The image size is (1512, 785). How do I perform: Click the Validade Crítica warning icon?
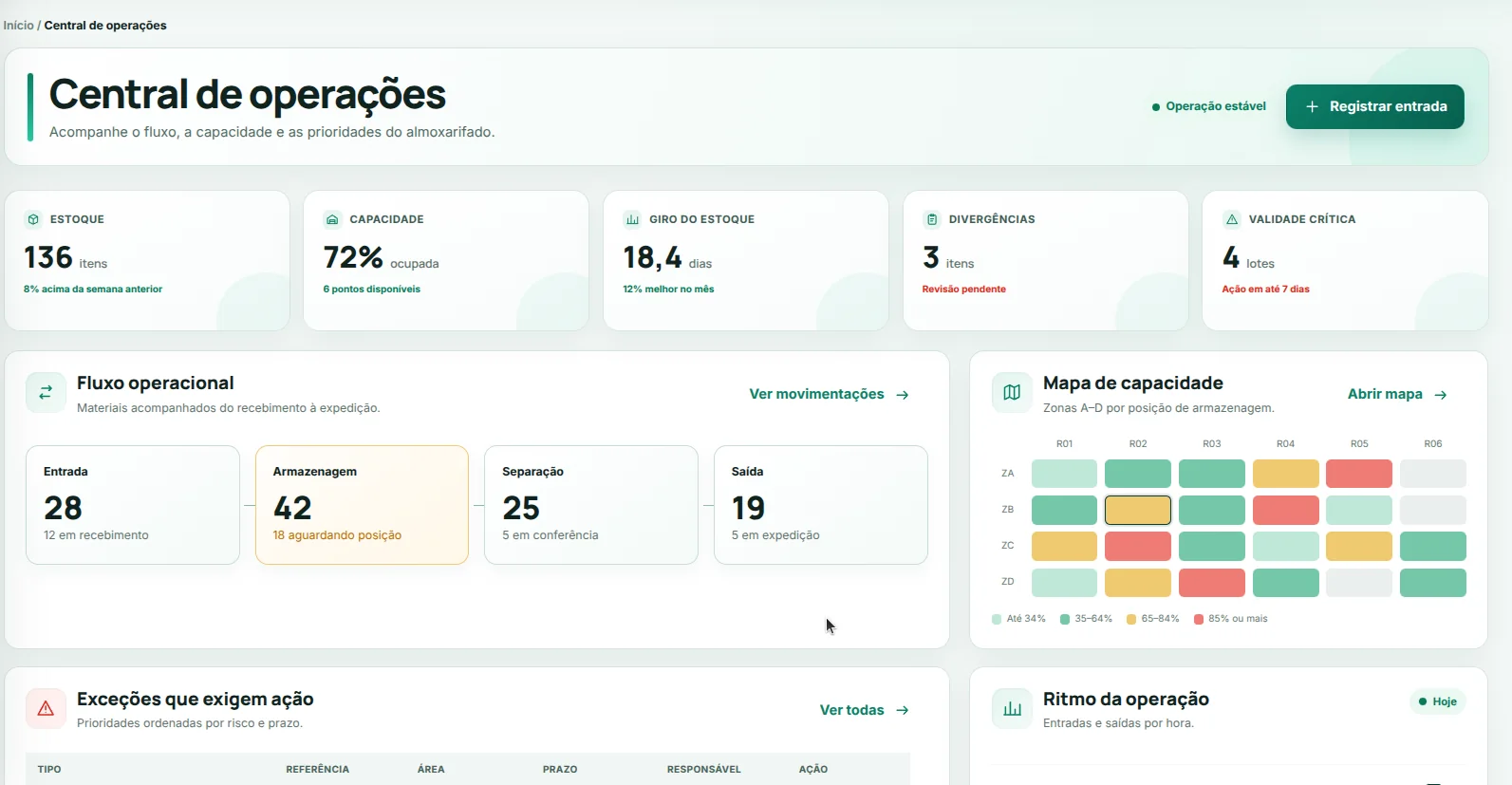(x=1232, y=219)
